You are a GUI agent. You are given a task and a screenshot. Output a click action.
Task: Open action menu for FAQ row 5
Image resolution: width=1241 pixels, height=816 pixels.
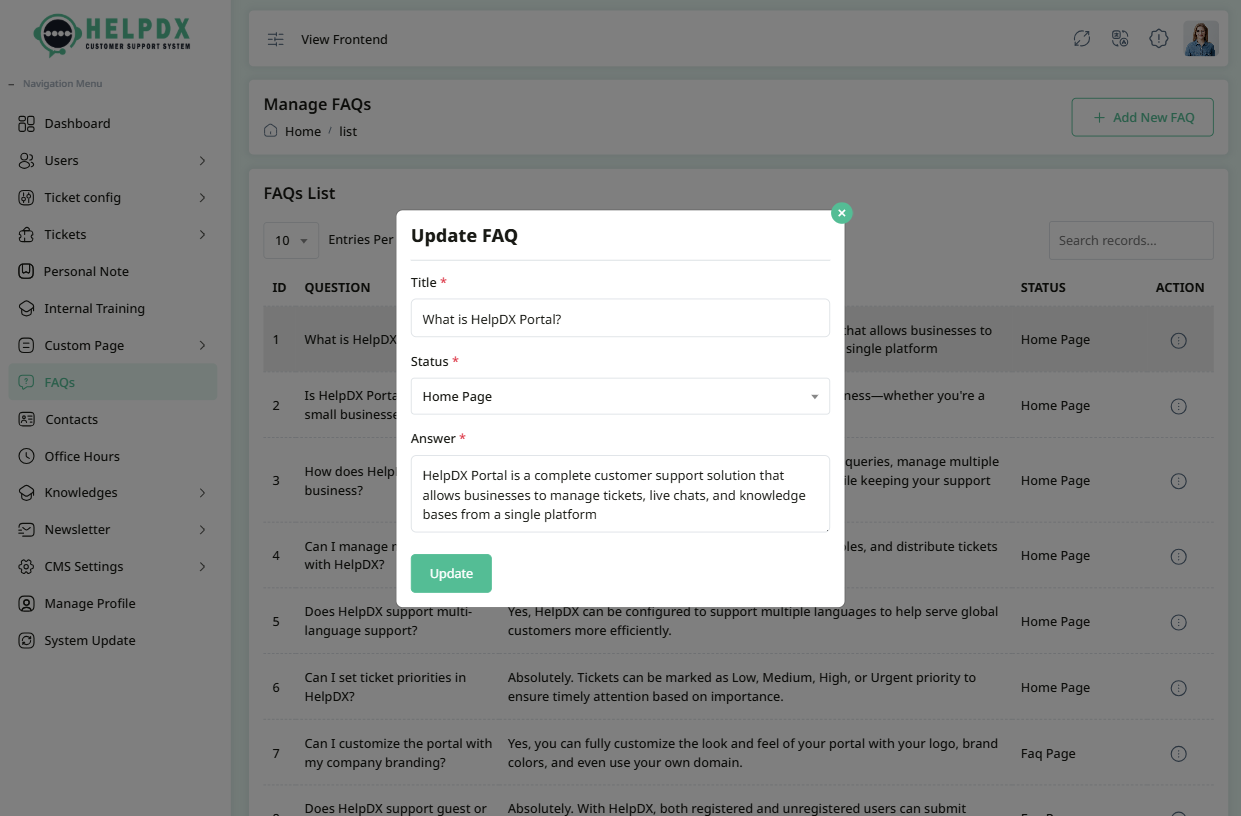click(x=1178, y=622)
